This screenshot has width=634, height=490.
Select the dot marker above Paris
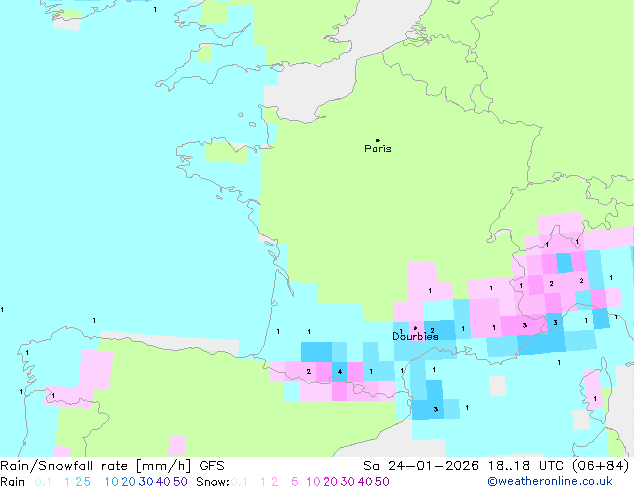pos(378,140)
